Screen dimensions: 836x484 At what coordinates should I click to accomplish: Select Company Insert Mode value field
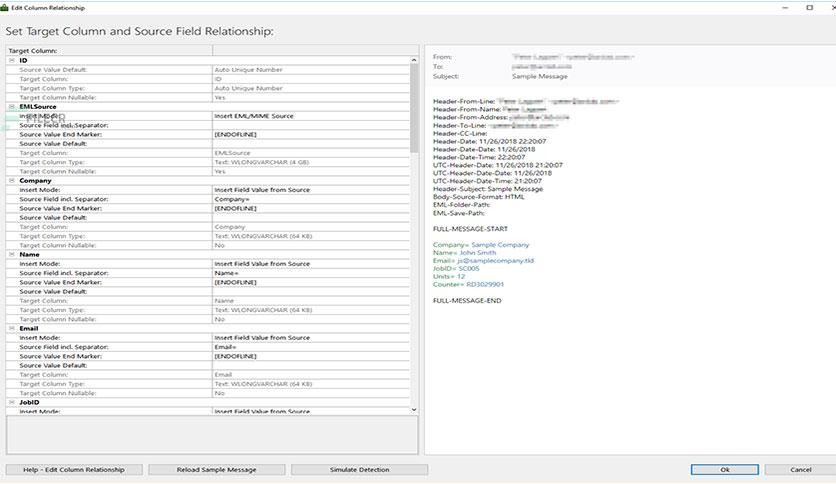coord(311,190)
